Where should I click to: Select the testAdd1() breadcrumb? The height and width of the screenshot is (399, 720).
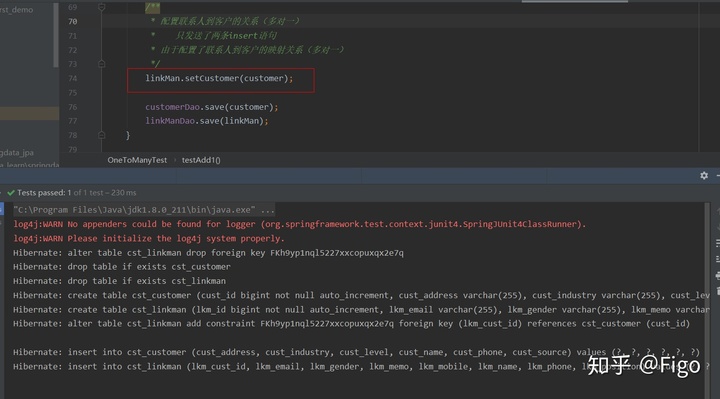(x=201, y=160)
